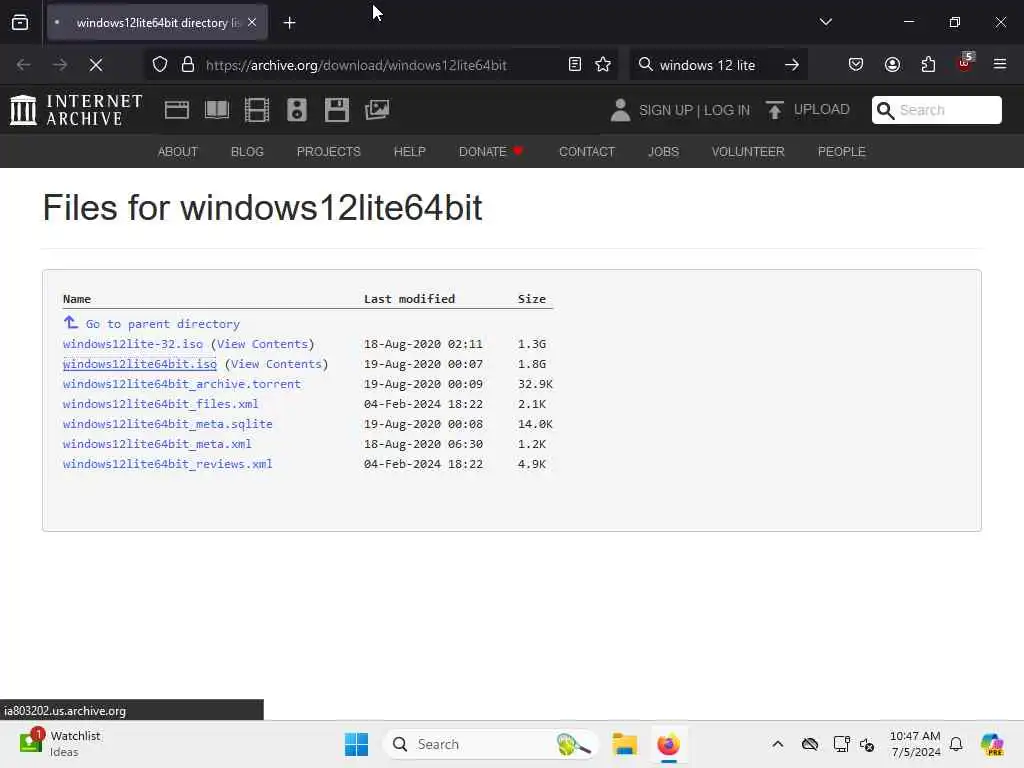The width and height of the screenshot is (1024, 768).
Task: Open the Firefox View recent browsing icon
Action: click(20, 23)
